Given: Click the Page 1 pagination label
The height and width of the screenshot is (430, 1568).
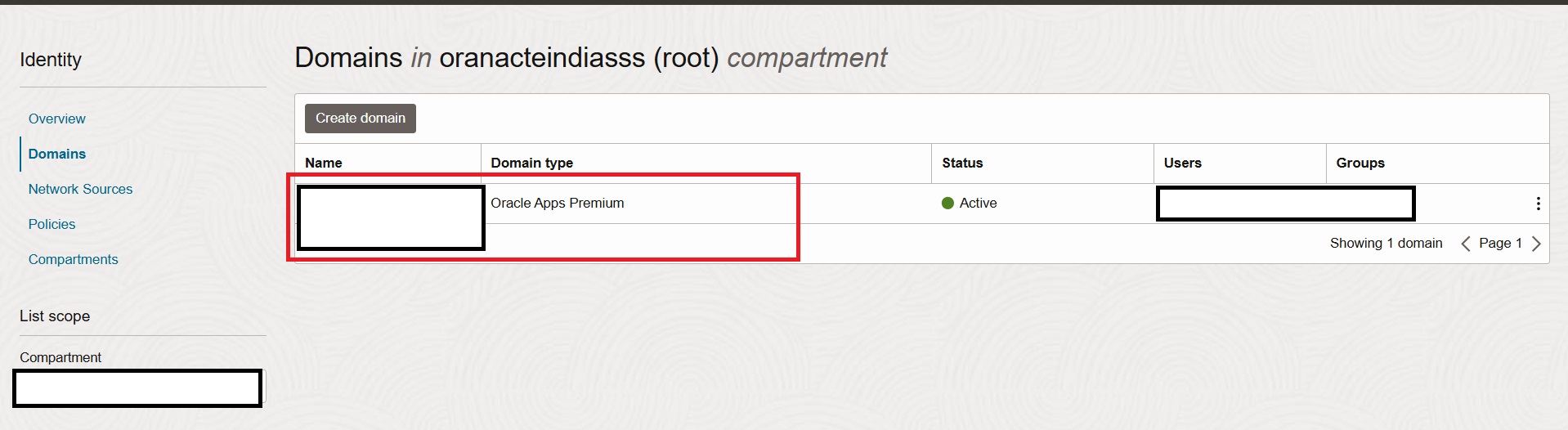Looking at the screenshot, I should coord(1500,244).
